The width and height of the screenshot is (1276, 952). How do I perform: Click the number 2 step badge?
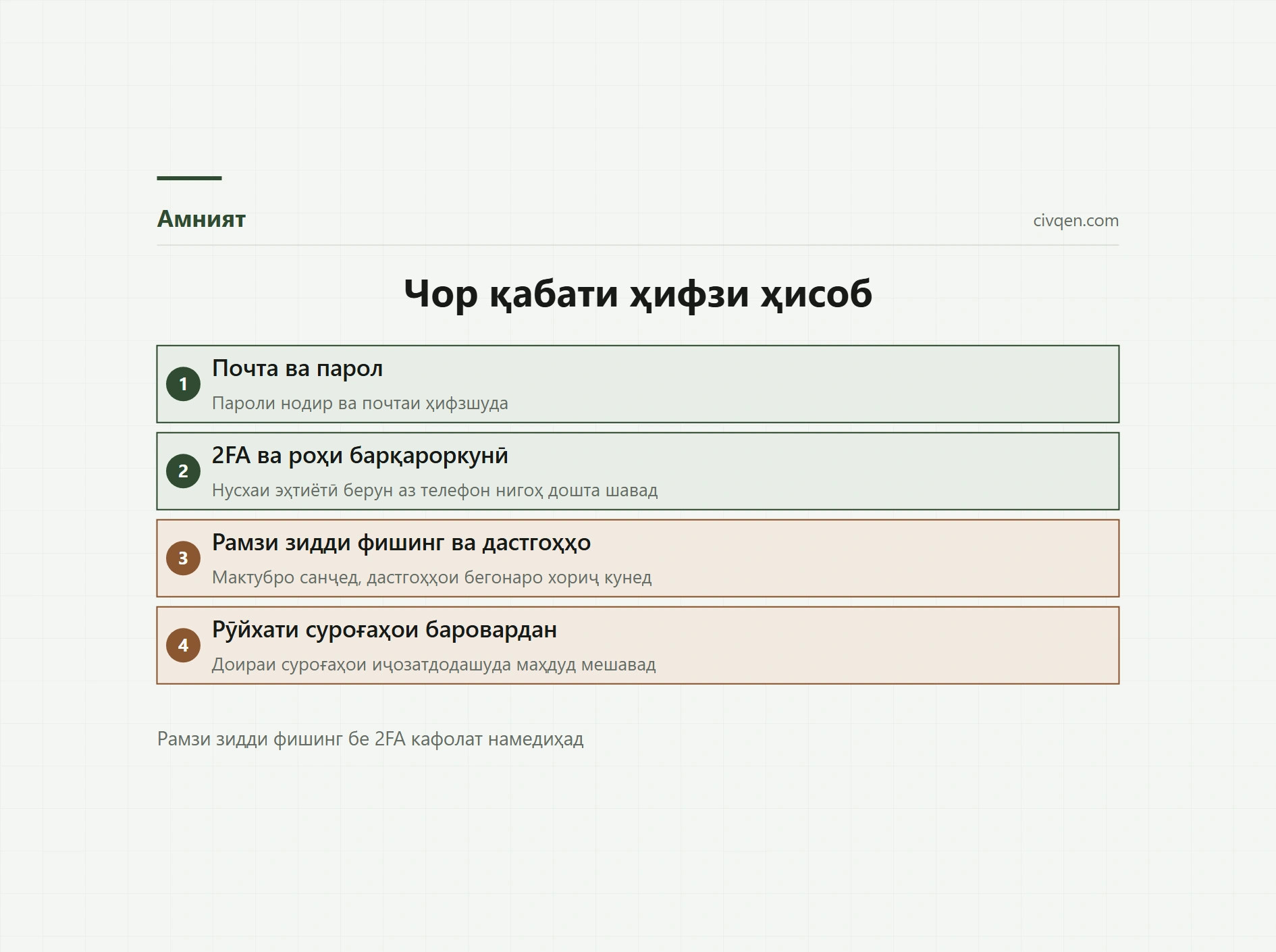point(183,471)
